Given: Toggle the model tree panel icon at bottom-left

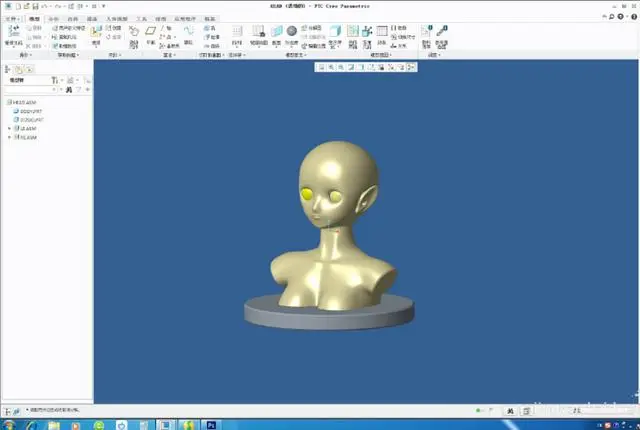Looking at the screenshot, I should point(8,411).
